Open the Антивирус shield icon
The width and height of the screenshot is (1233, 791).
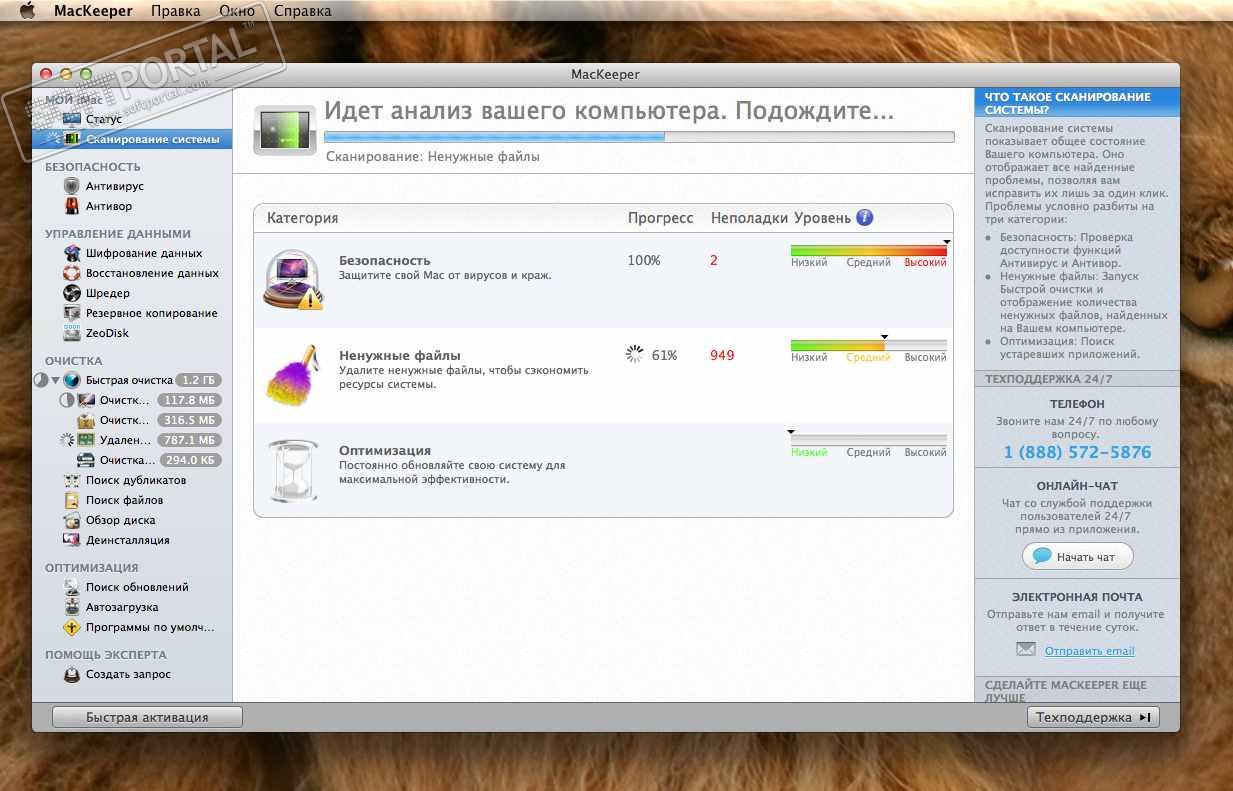[71, 186]
